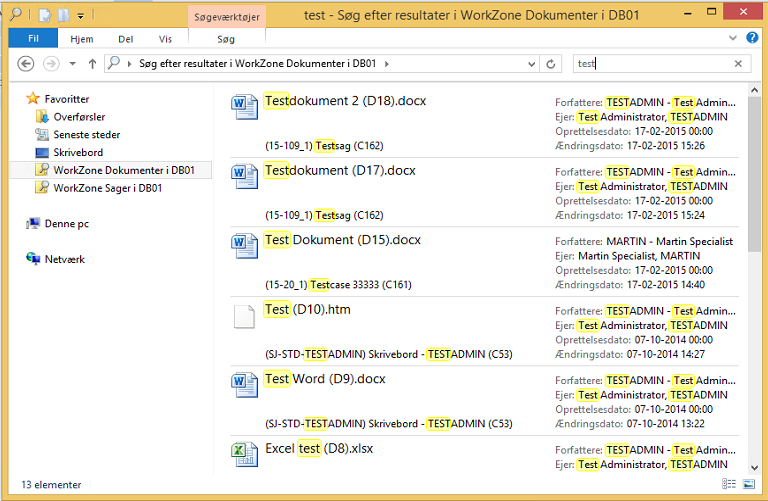Click the WorkZone Sager i DB01 search-folder icon
Image resolution: width=768 pixels, height=501 pixels.
pos(42,187)
